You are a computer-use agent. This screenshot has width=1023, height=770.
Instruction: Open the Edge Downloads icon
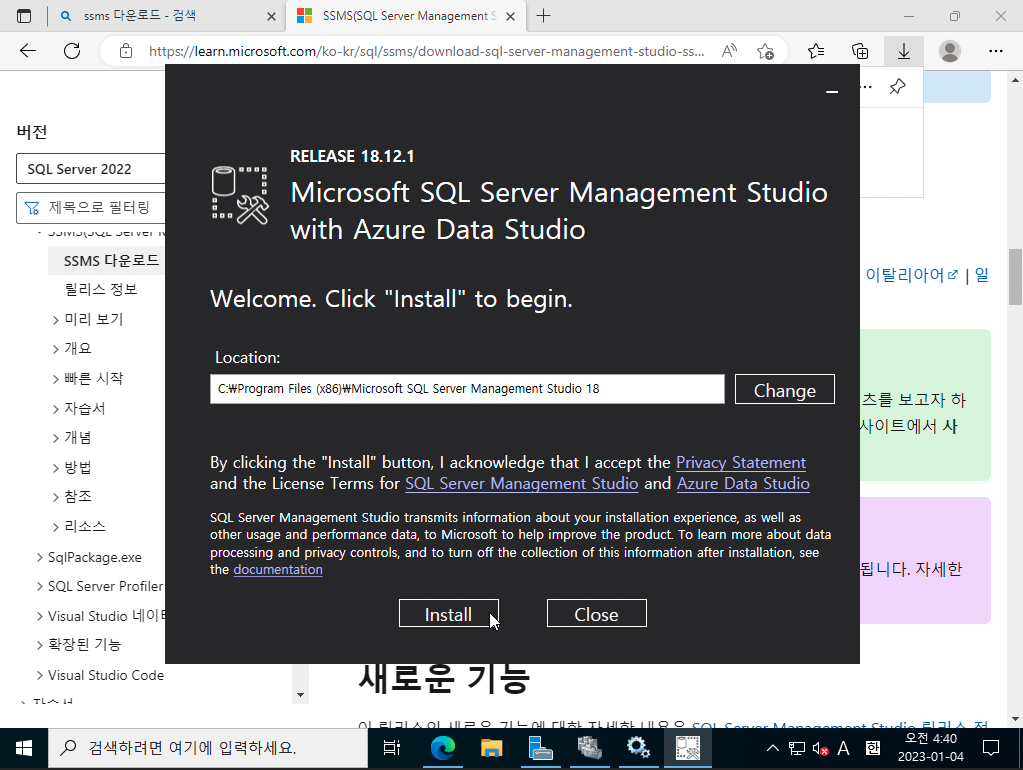coord(904,51)
